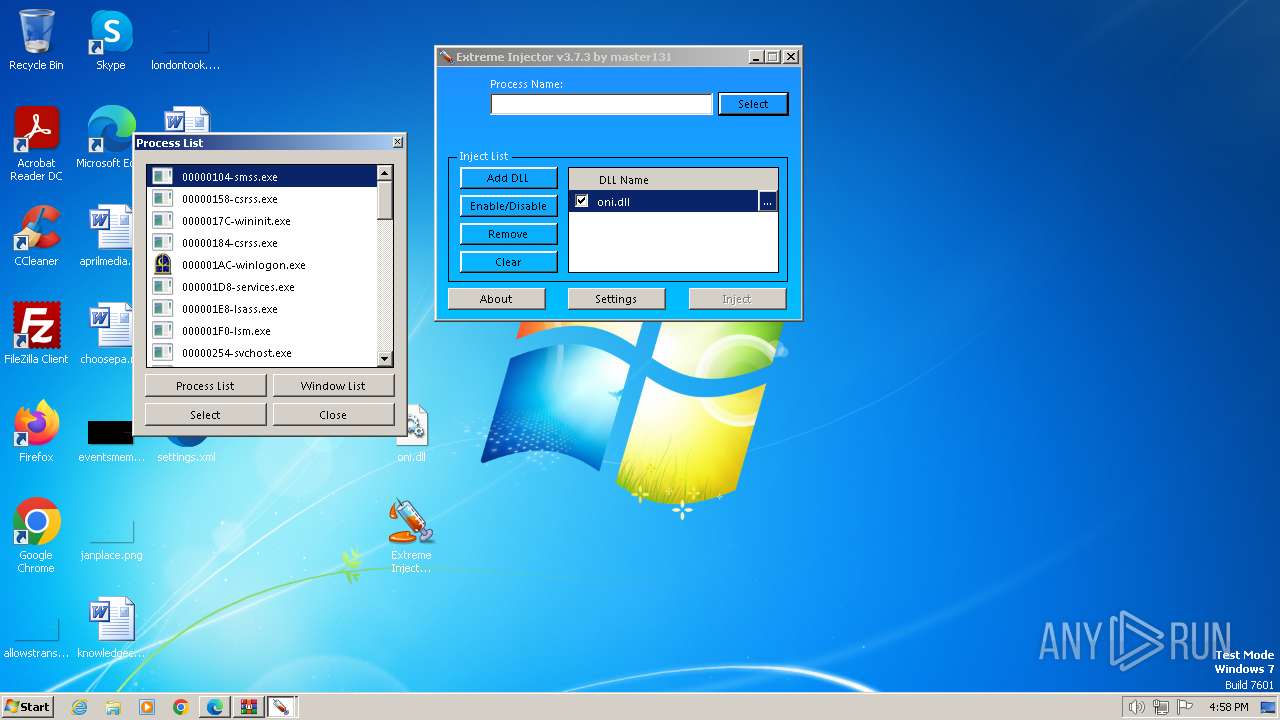Open the WinRAR taskbar icon
The image size is (1280, 720).
(x=248, y=707)
